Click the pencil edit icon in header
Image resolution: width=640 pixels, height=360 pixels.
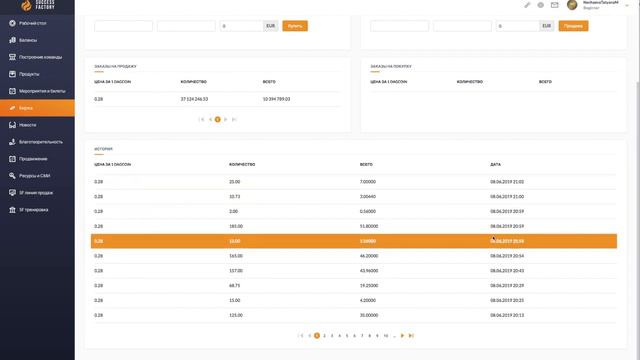[x=527, y=5]
